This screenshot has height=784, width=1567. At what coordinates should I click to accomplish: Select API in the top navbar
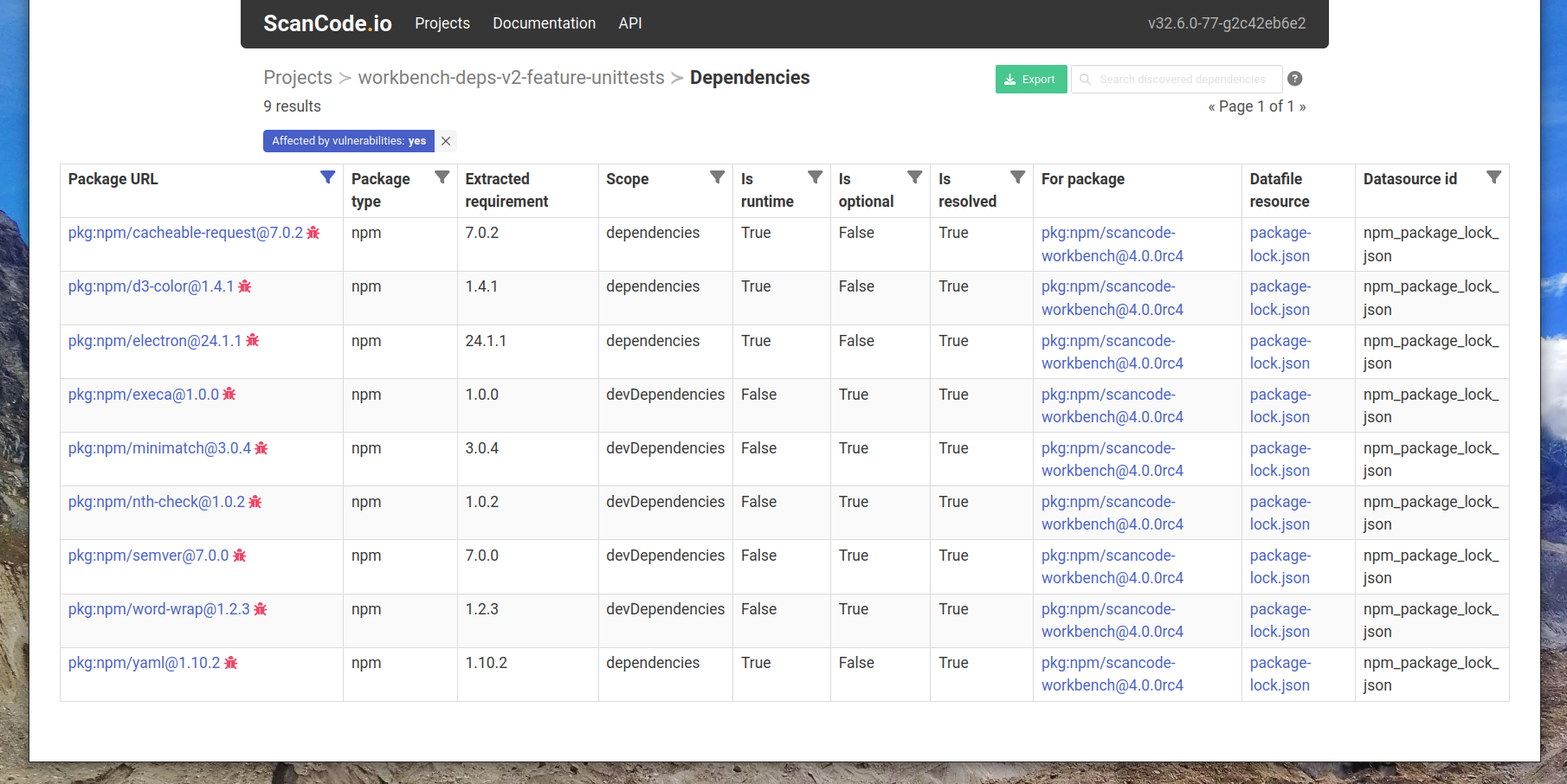[630, 23]
